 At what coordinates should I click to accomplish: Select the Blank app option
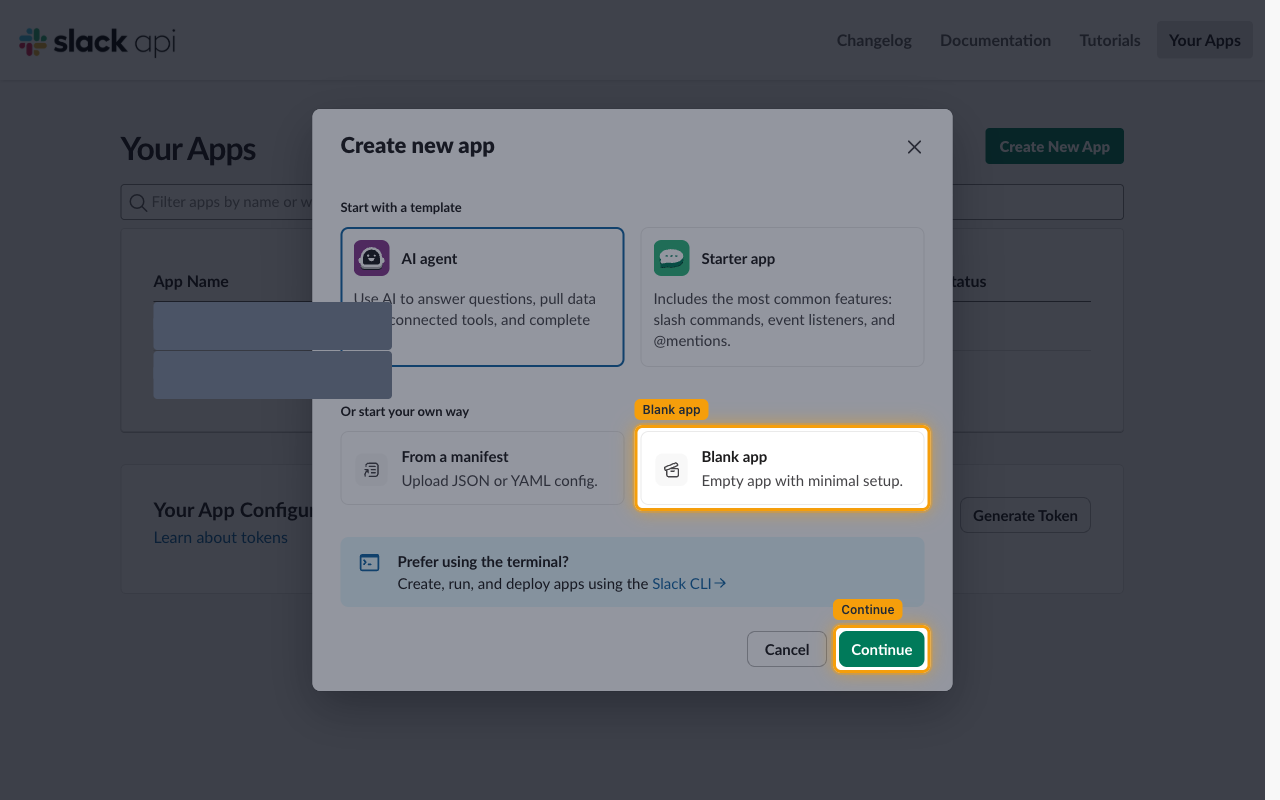pos(782,468)
